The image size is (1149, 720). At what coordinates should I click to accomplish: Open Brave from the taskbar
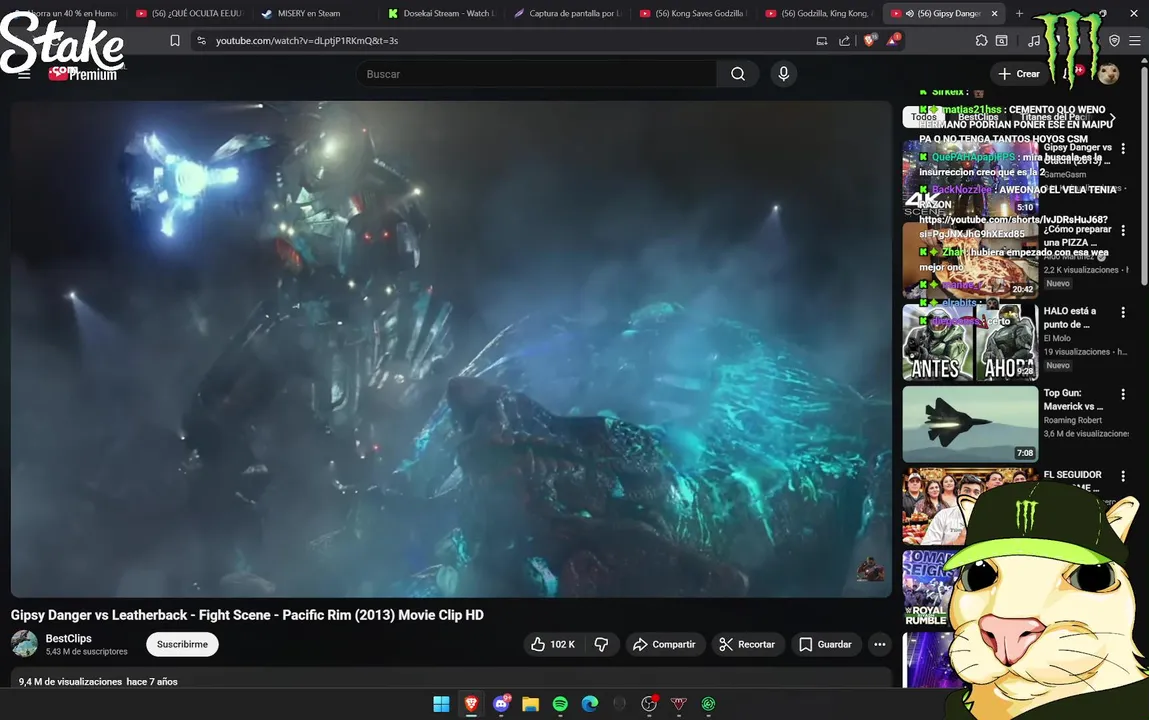471,704
